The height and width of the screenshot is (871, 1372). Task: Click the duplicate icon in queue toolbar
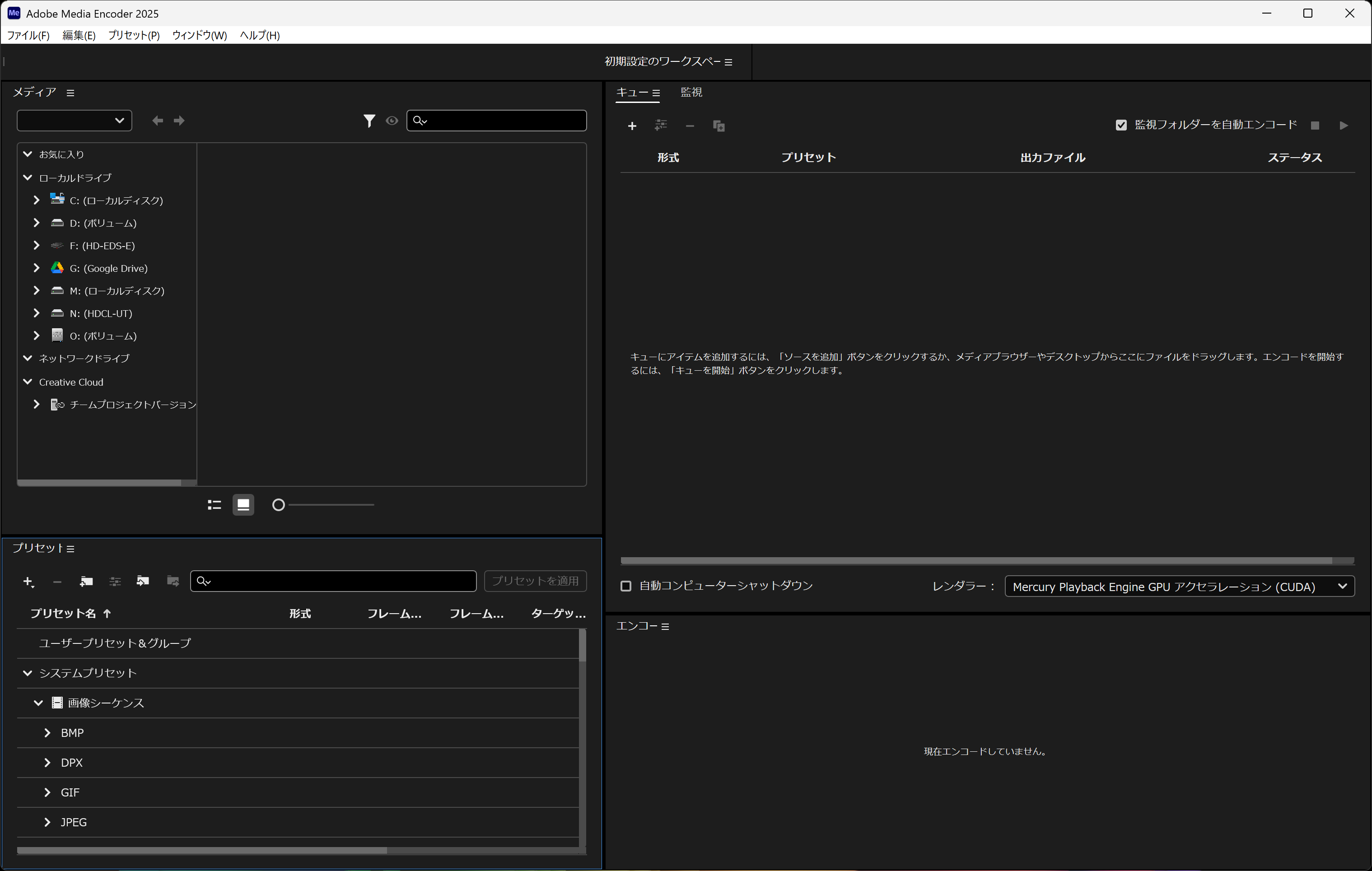pos(719,126)
